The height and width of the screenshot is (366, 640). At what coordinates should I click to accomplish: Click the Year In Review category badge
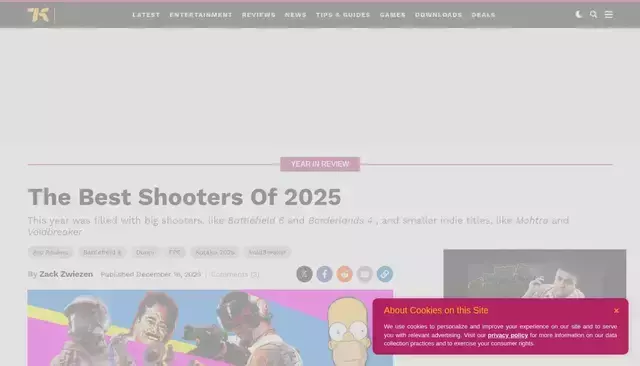pos(320,164)
